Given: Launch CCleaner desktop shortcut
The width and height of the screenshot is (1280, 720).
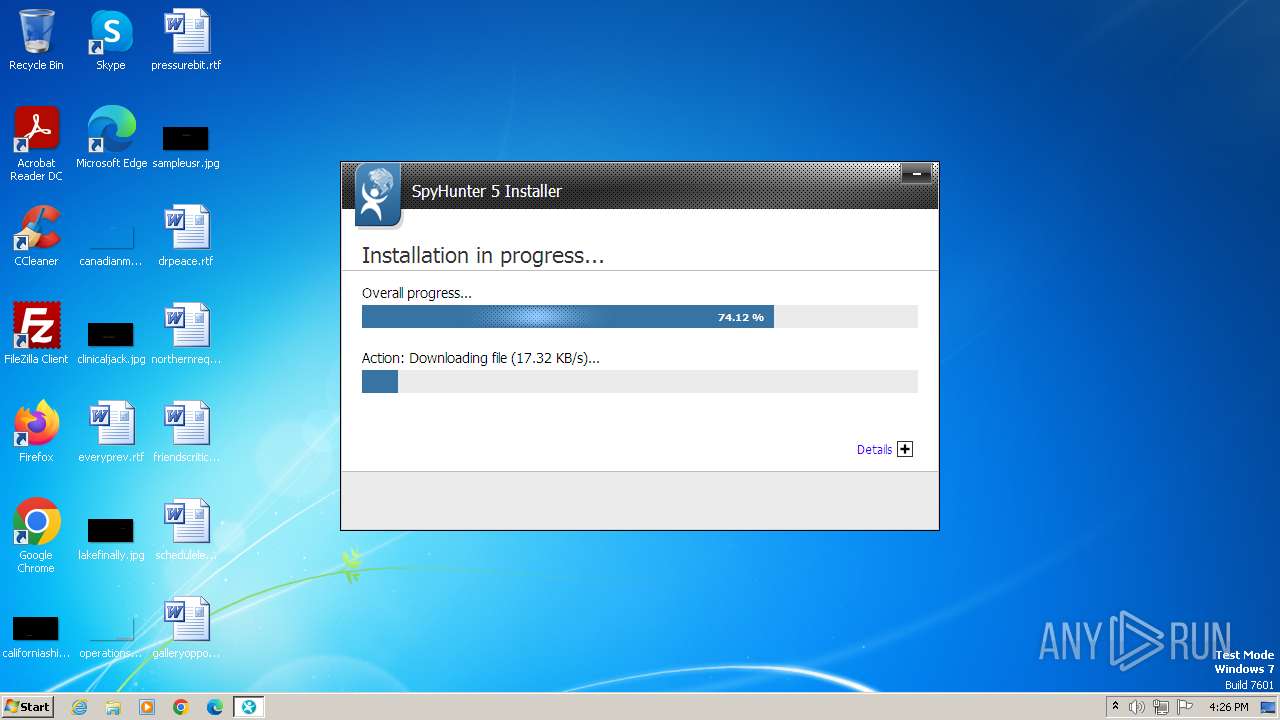Looking at the screenshot, I should coord(36,236).
